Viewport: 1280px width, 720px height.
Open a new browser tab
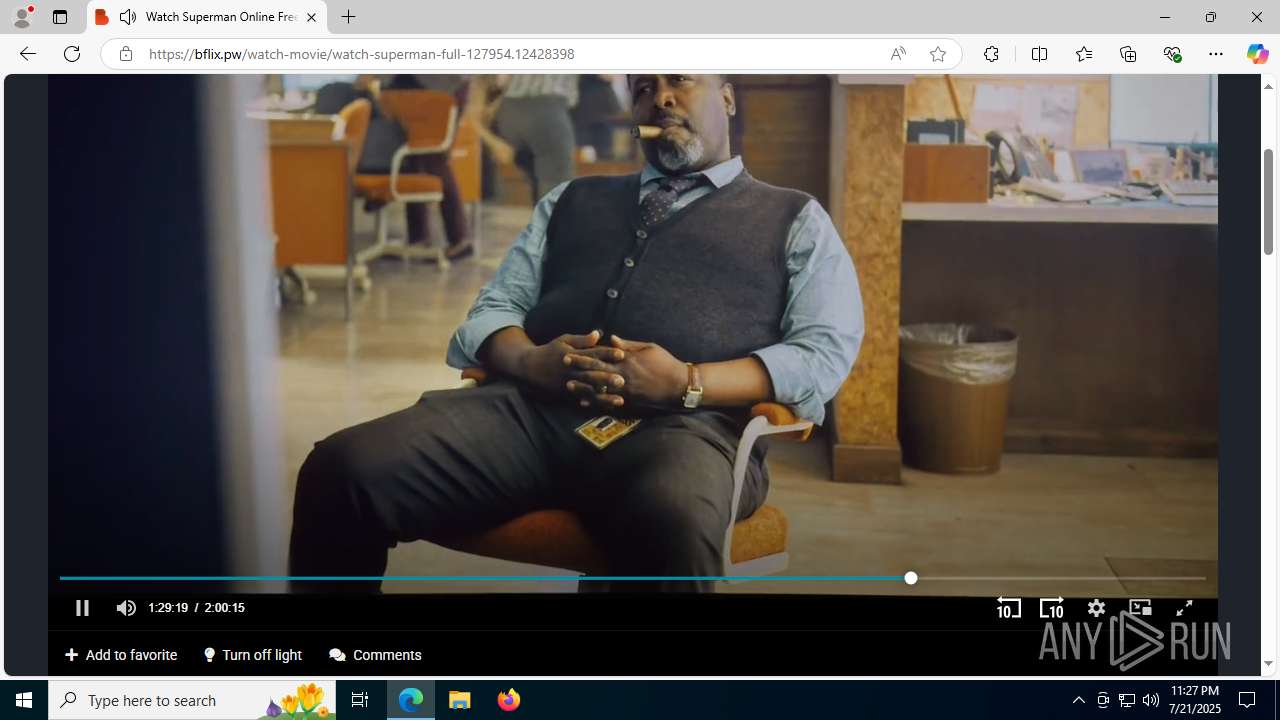click(348, 17)
